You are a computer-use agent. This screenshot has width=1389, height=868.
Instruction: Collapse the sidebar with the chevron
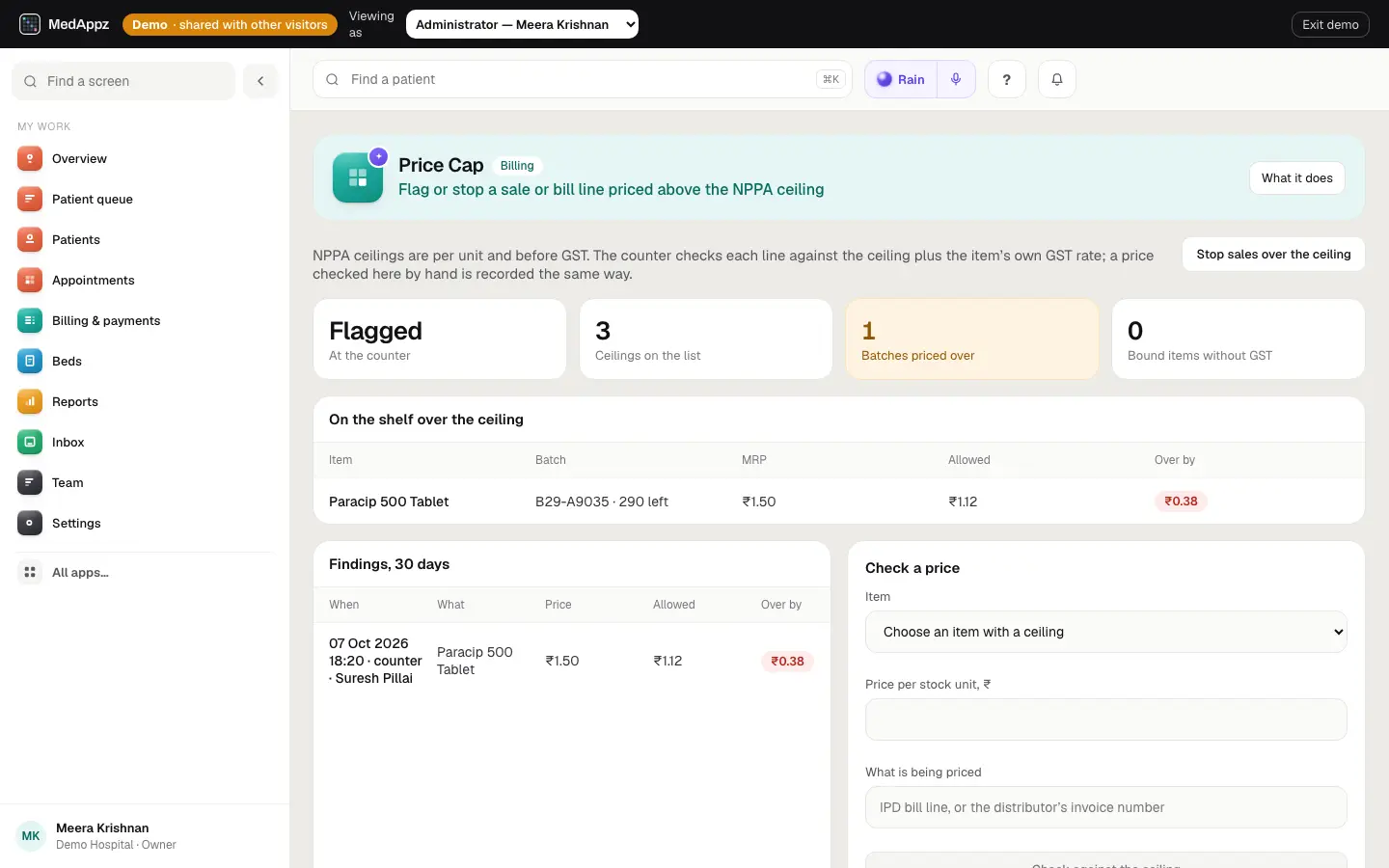pos(260,81)
